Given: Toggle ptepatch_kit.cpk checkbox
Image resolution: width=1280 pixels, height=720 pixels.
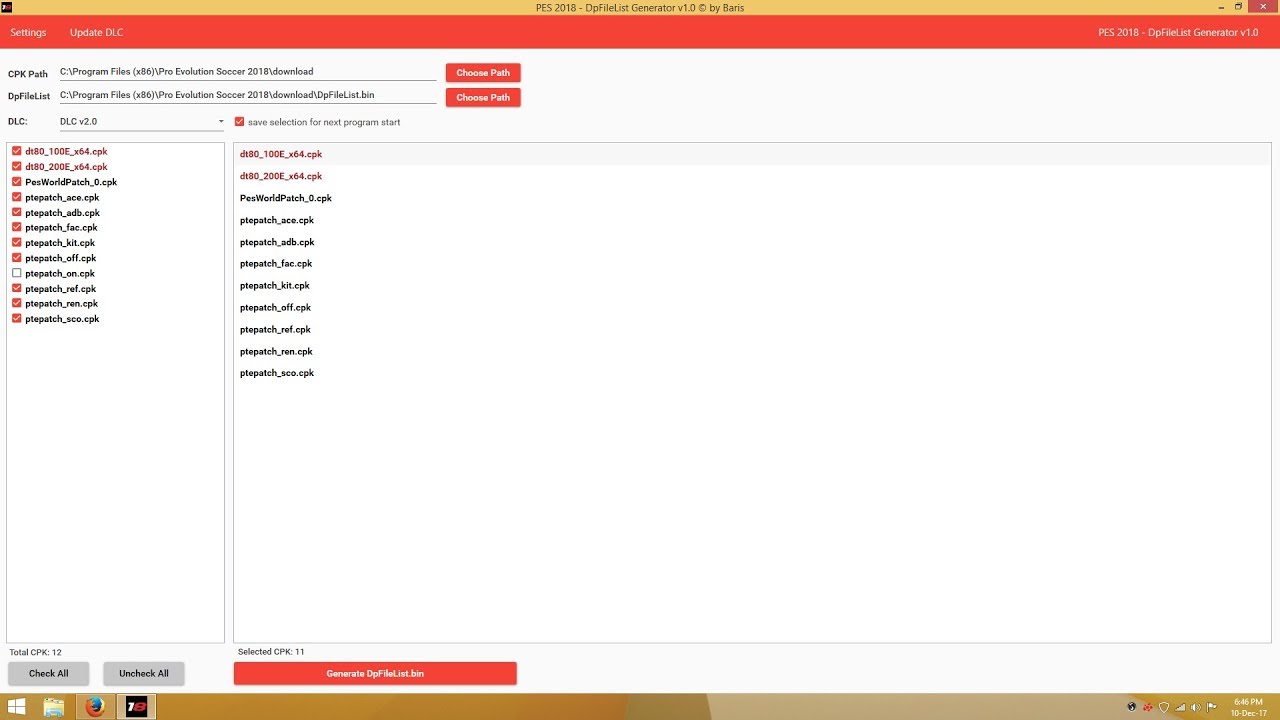Looking at the screenshot, I should click(17, 243).
